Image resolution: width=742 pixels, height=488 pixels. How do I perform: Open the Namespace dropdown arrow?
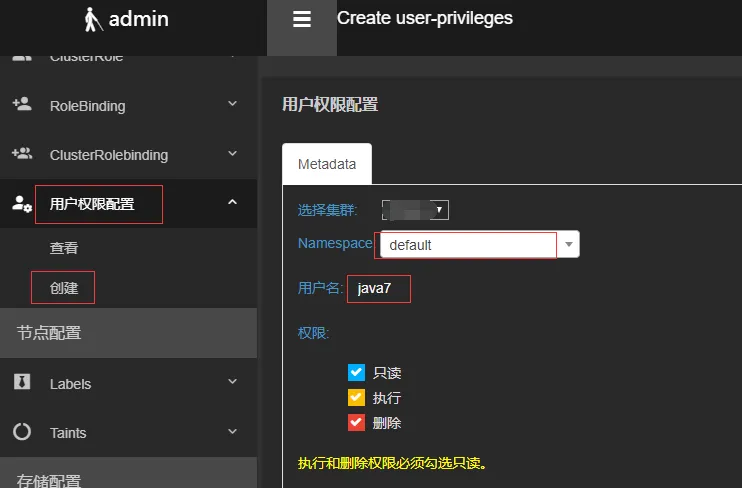tap(569, 244)
